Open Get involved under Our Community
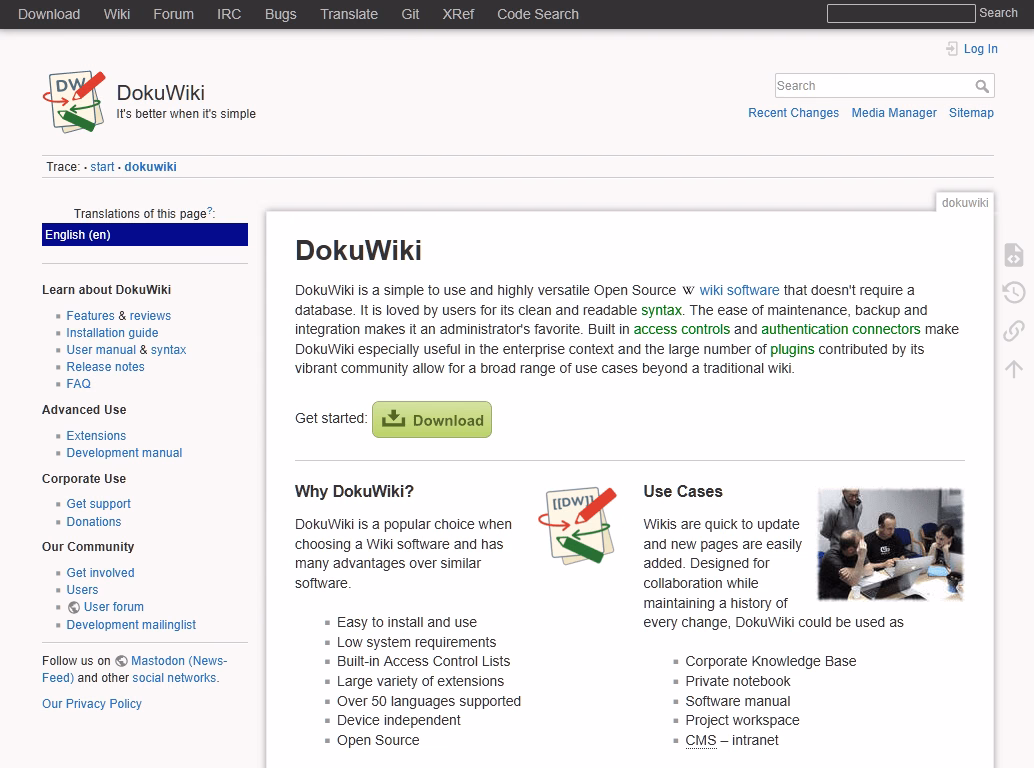Screen dimensions: 1034x768 pos(100,573)
